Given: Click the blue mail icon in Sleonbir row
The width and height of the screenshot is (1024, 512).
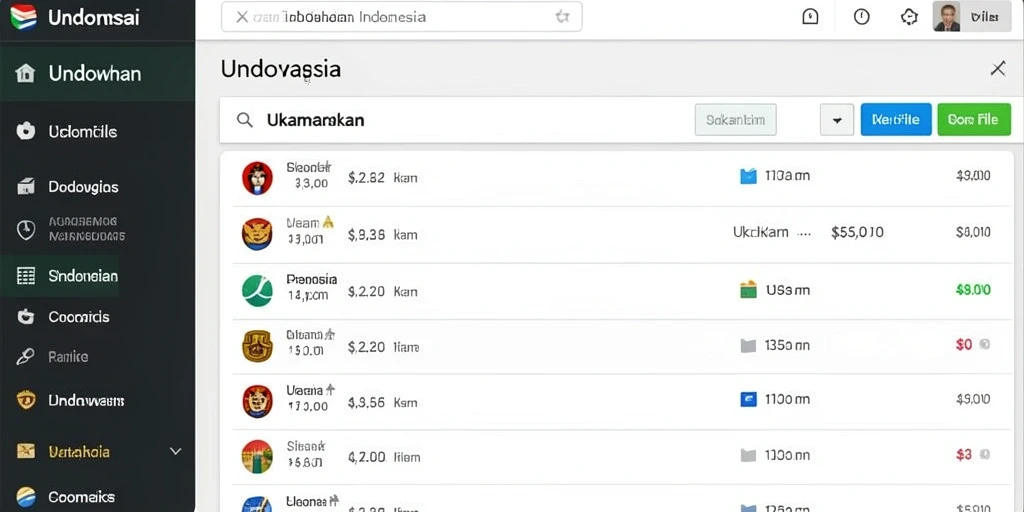Looking at the screenshot, I should (x=748, y=176).
